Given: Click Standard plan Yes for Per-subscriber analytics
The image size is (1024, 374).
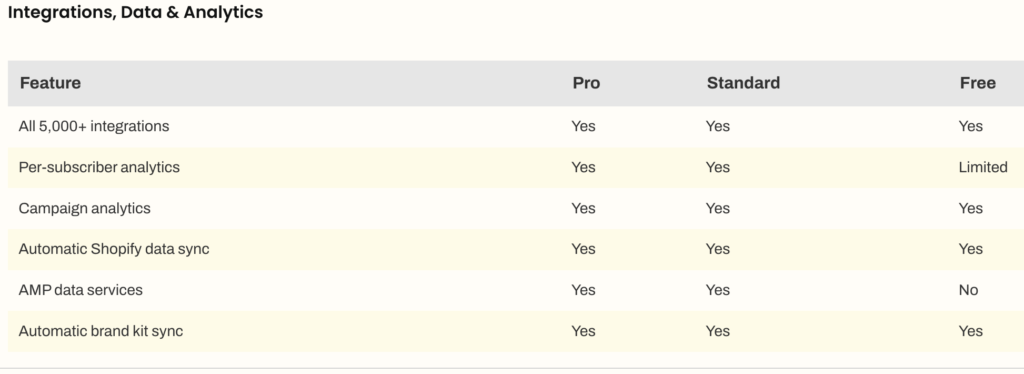Looking at the screenshot, I should 718,167.
